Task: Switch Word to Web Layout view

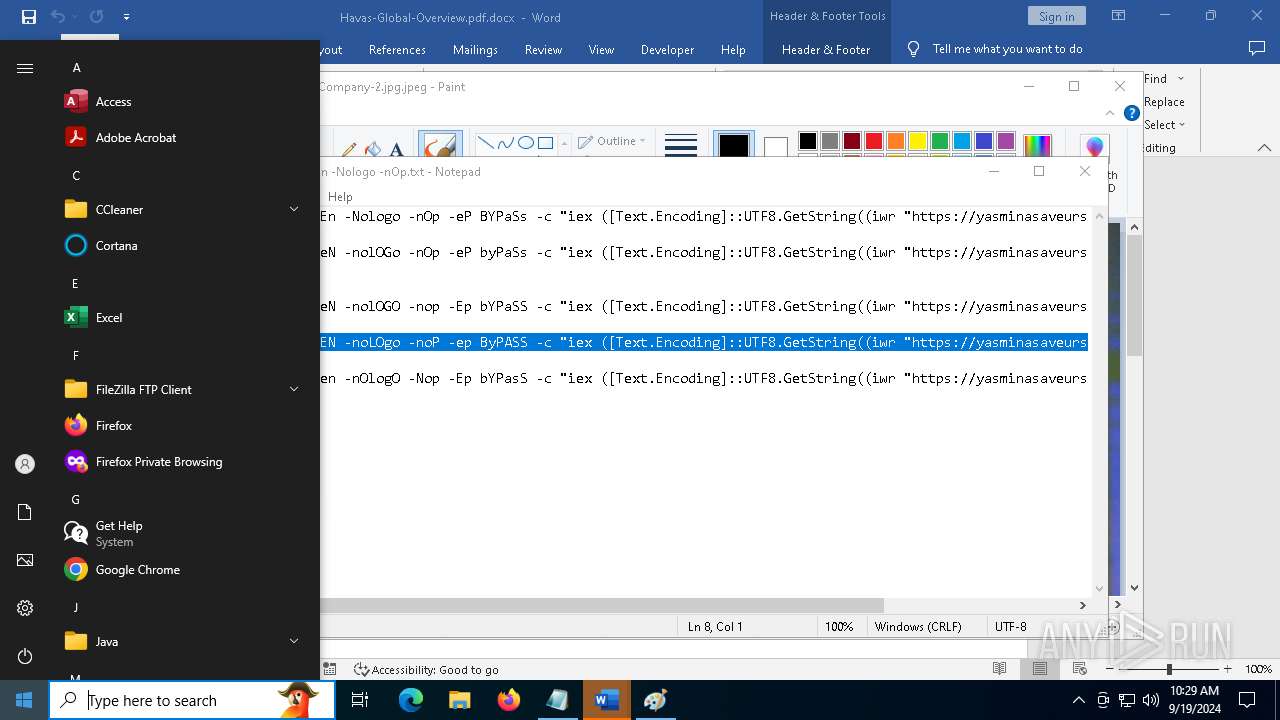Action: pyautogui.click(x=1079, y=669)
